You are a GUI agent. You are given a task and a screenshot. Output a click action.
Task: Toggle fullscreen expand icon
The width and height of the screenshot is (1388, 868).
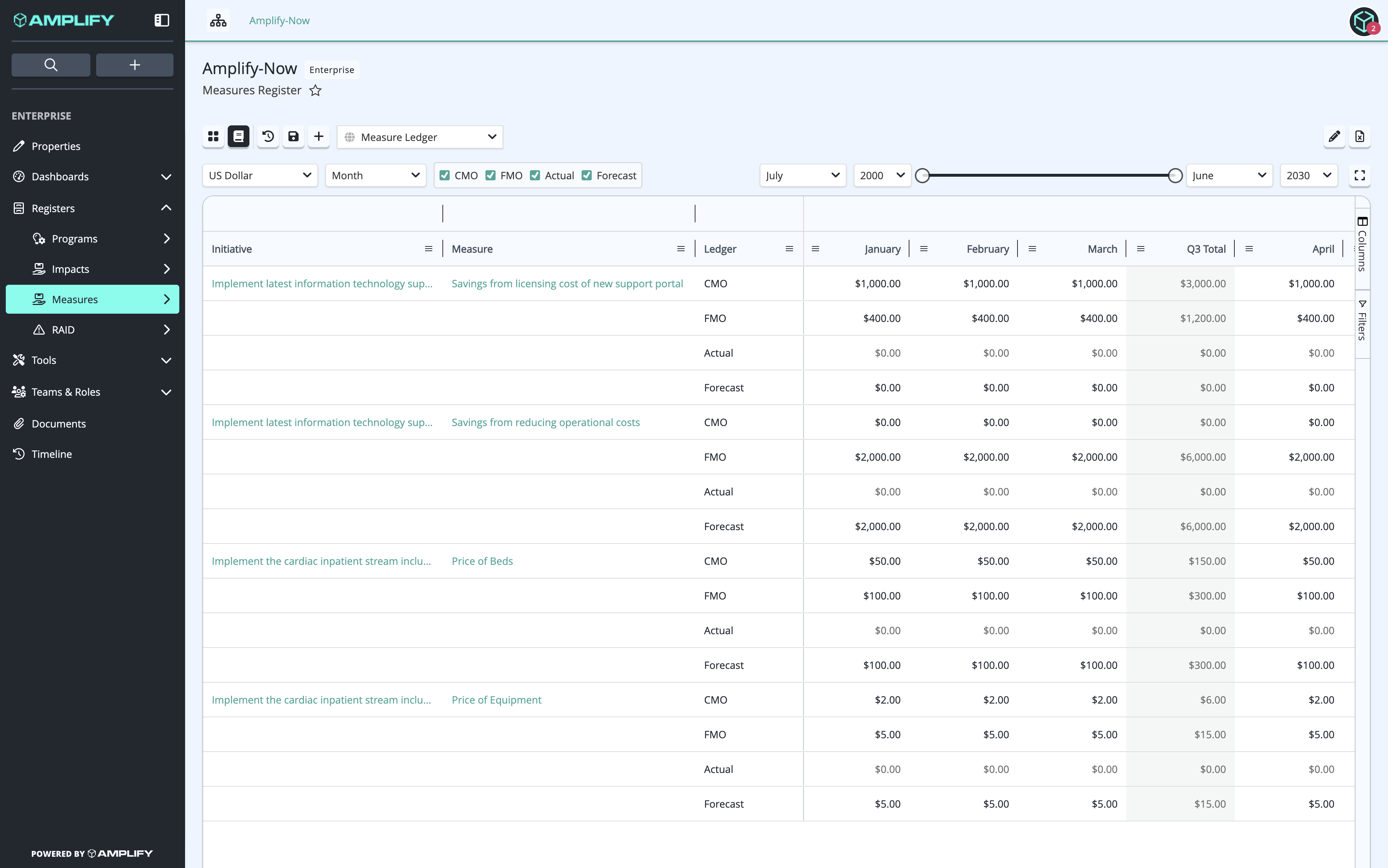tap(1359, 176)
